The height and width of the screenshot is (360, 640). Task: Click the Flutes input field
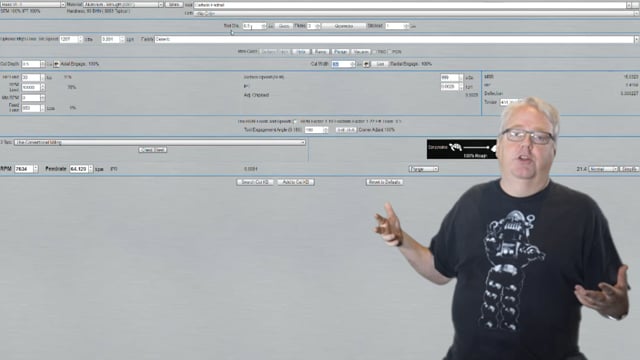tap(311, 26)
